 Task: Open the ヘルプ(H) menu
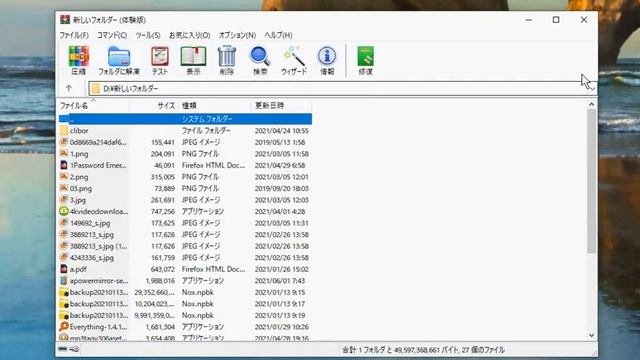coord(278,35)
